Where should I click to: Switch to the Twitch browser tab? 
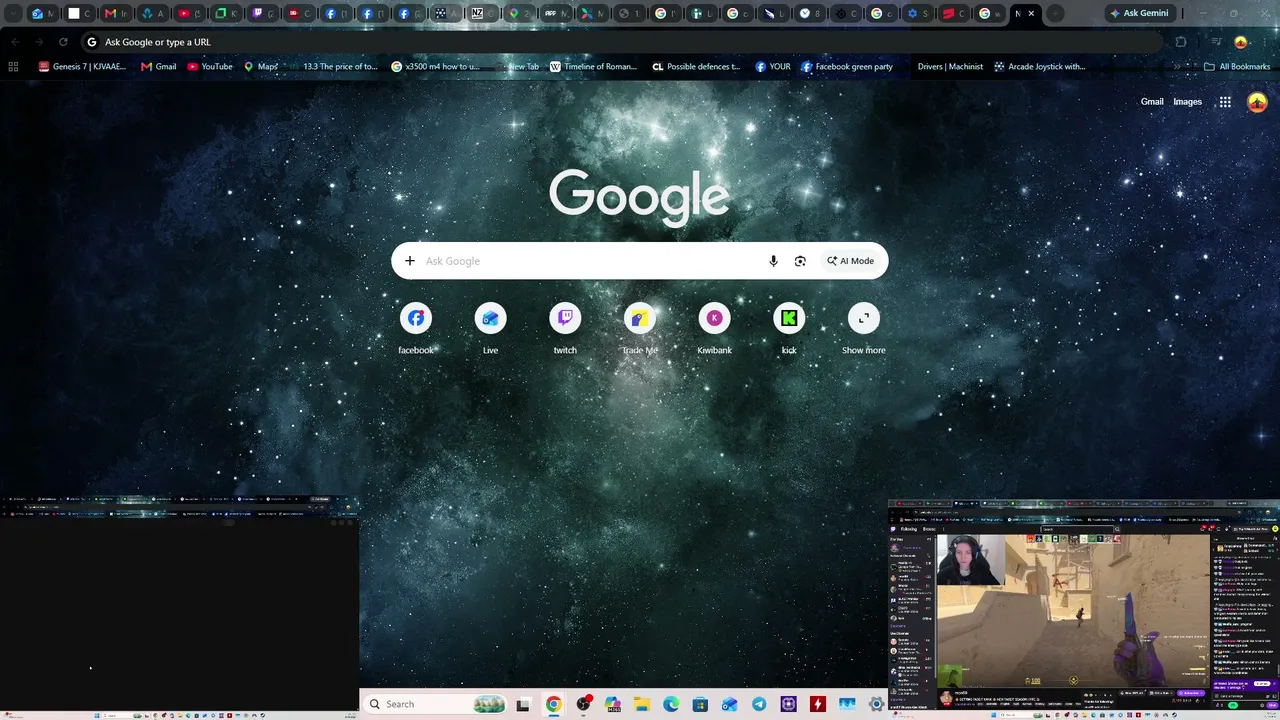coord(263,14)
